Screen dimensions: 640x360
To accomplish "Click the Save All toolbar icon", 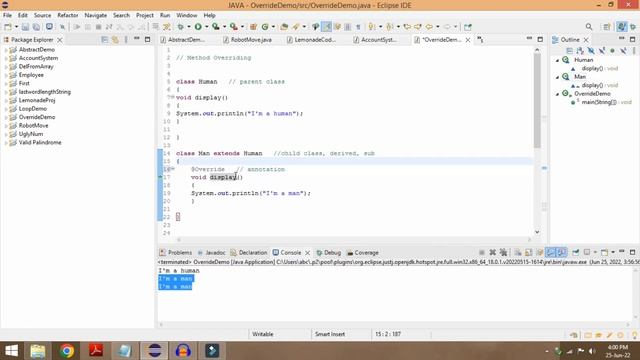I will [x=36, y=27].
